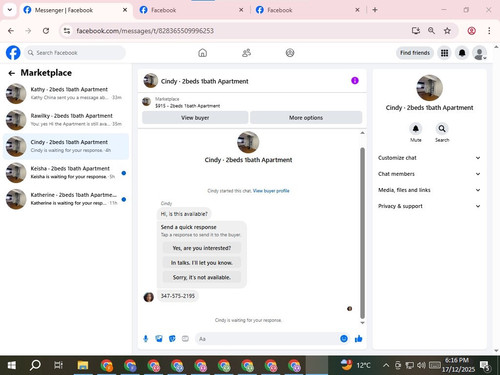
Task: Click the $915 marketplace listing header
Action: pos(252,102)
